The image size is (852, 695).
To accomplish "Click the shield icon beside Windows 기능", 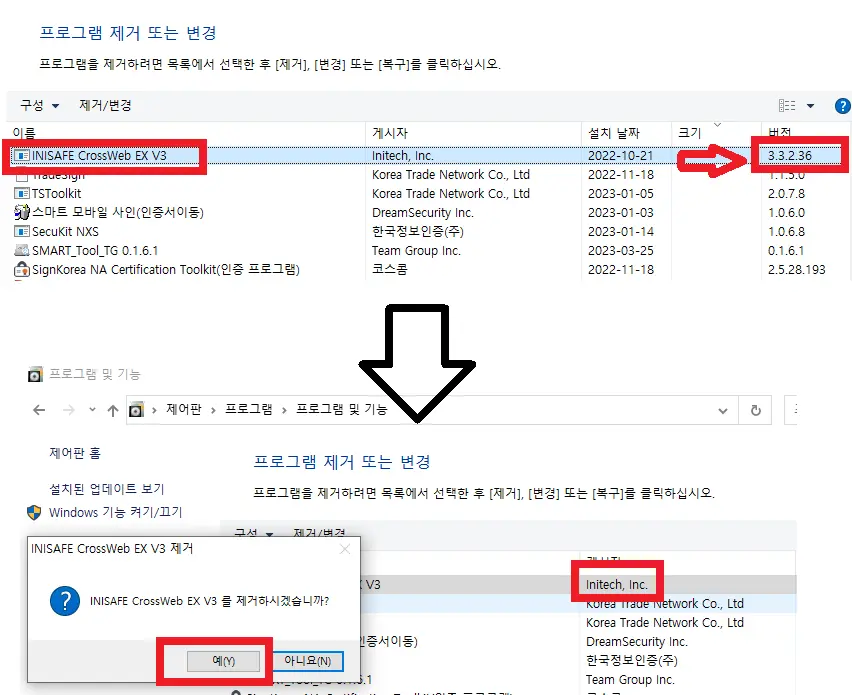I will (34, 512).
